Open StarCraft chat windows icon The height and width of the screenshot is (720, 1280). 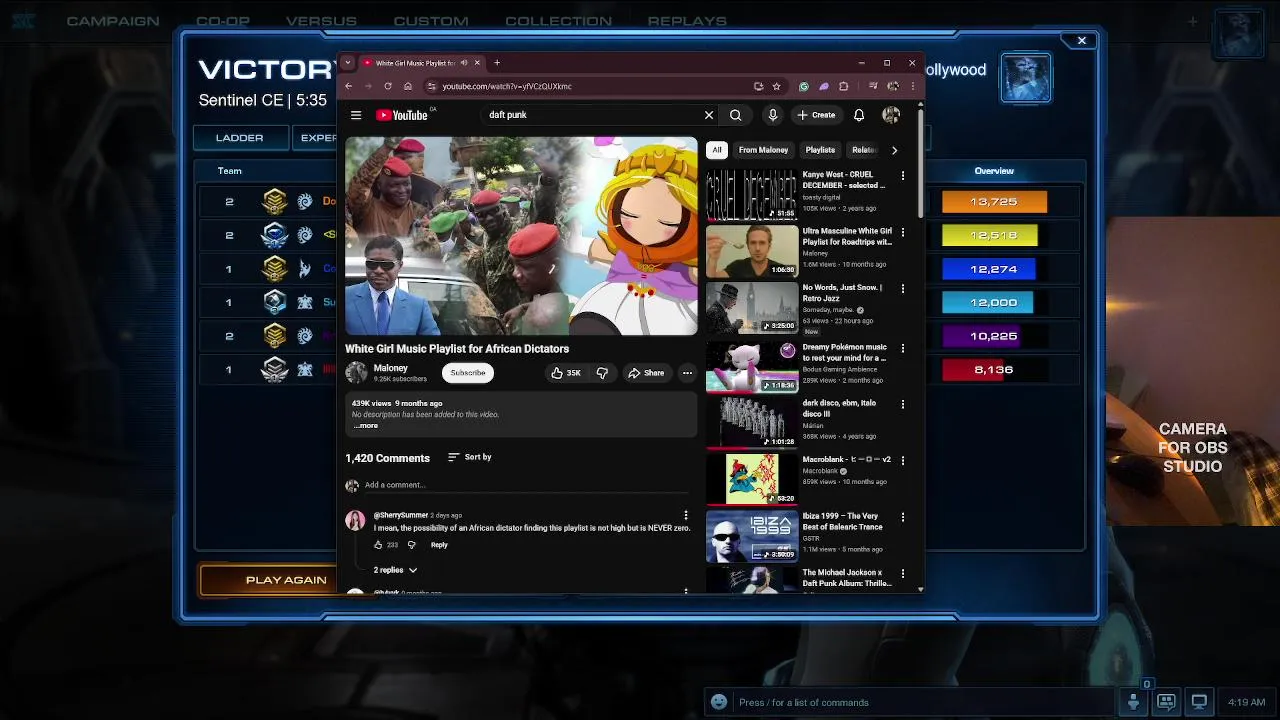(x=1166, y=702)
